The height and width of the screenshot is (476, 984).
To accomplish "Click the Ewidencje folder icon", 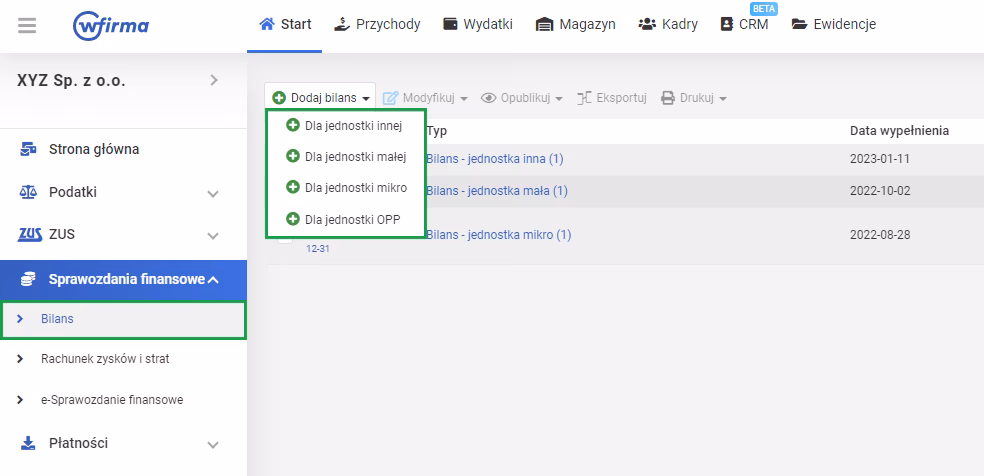I will (799, 24).
